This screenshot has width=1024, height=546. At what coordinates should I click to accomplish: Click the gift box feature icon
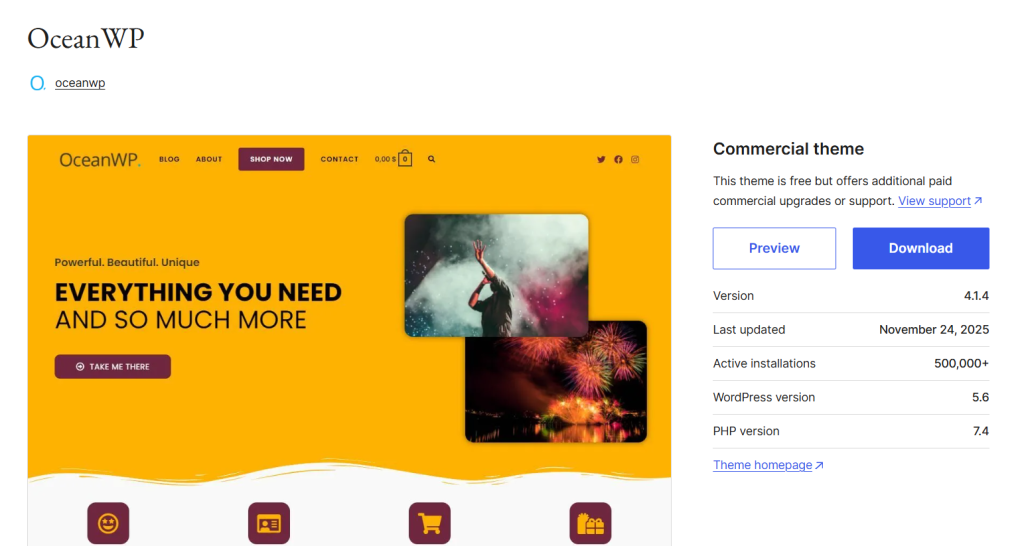[x=590, y=523]
